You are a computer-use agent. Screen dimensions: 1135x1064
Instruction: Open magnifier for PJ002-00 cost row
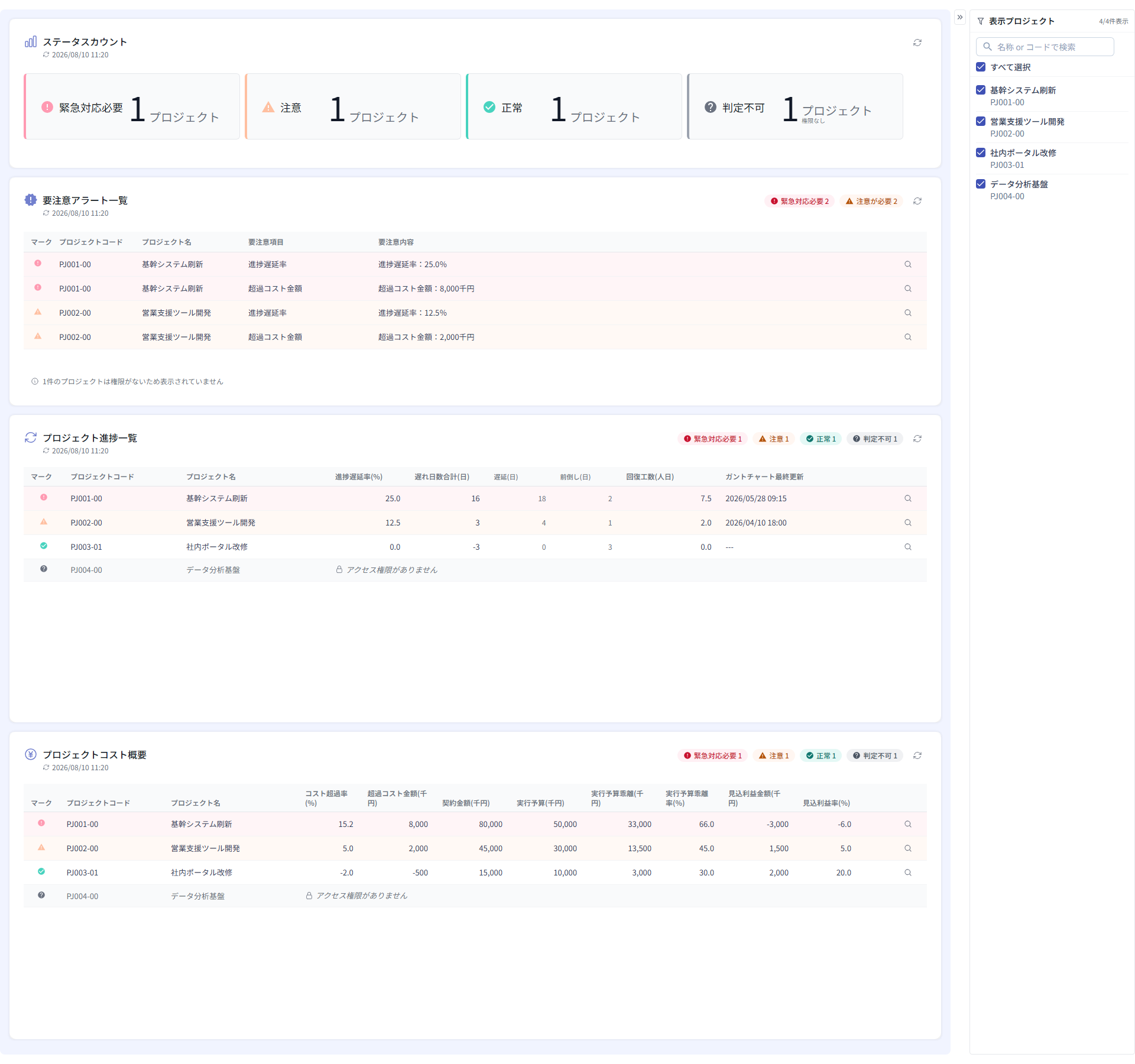pyautogui.click(x=907, y=848)
